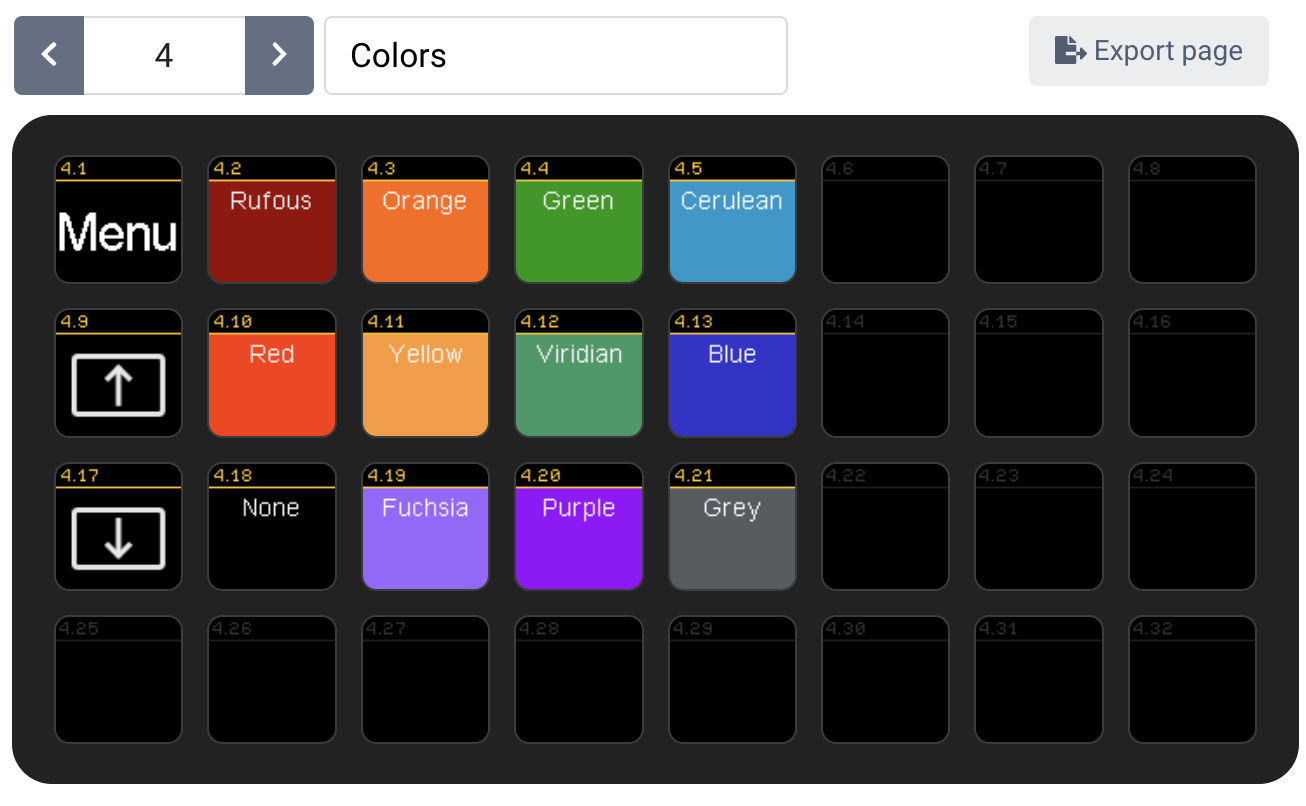Go to next page with right chevron

point(279,55)
